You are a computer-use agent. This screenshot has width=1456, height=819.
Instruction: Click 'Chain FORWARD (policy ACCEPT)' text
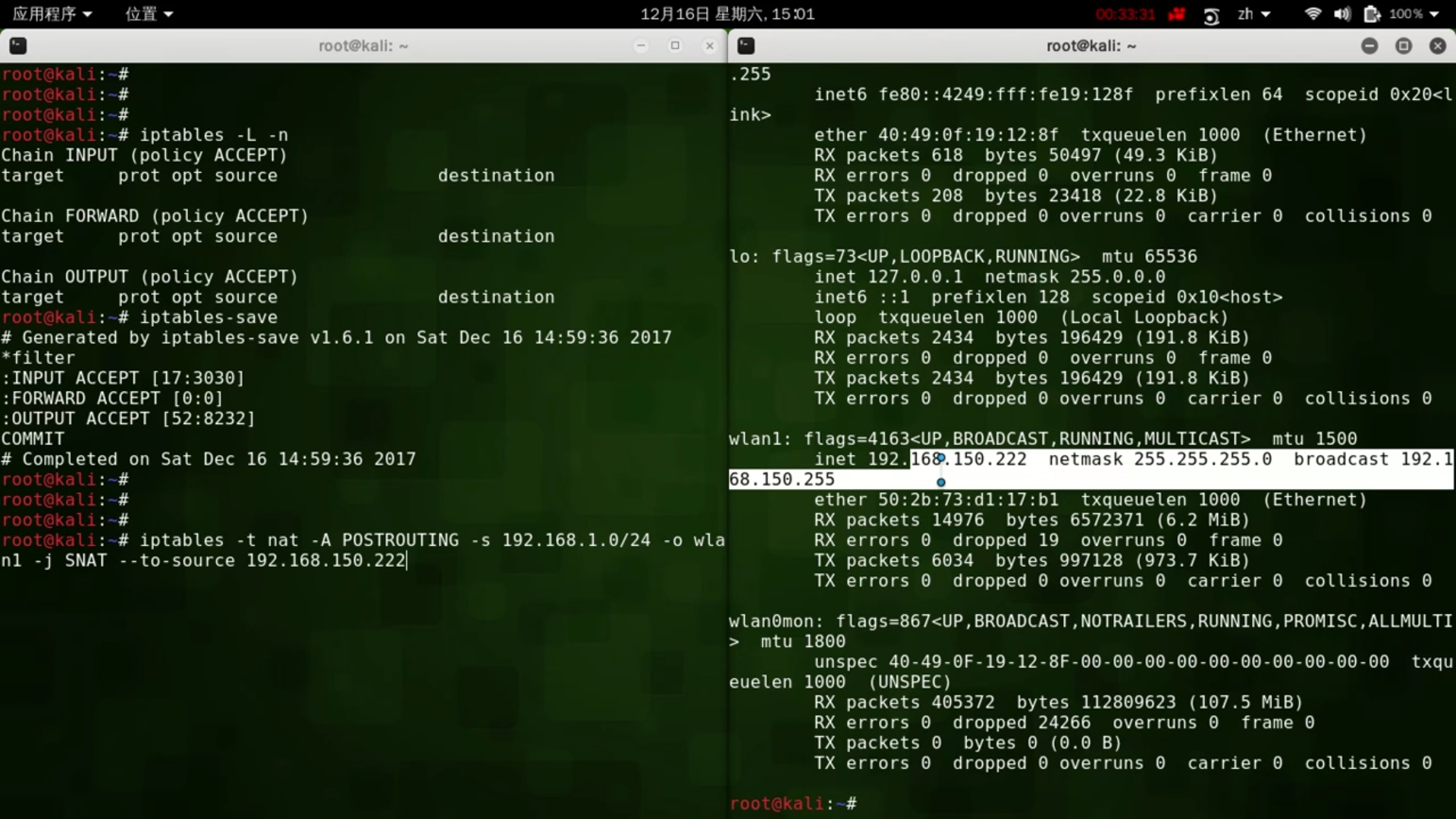coord(155,216)
